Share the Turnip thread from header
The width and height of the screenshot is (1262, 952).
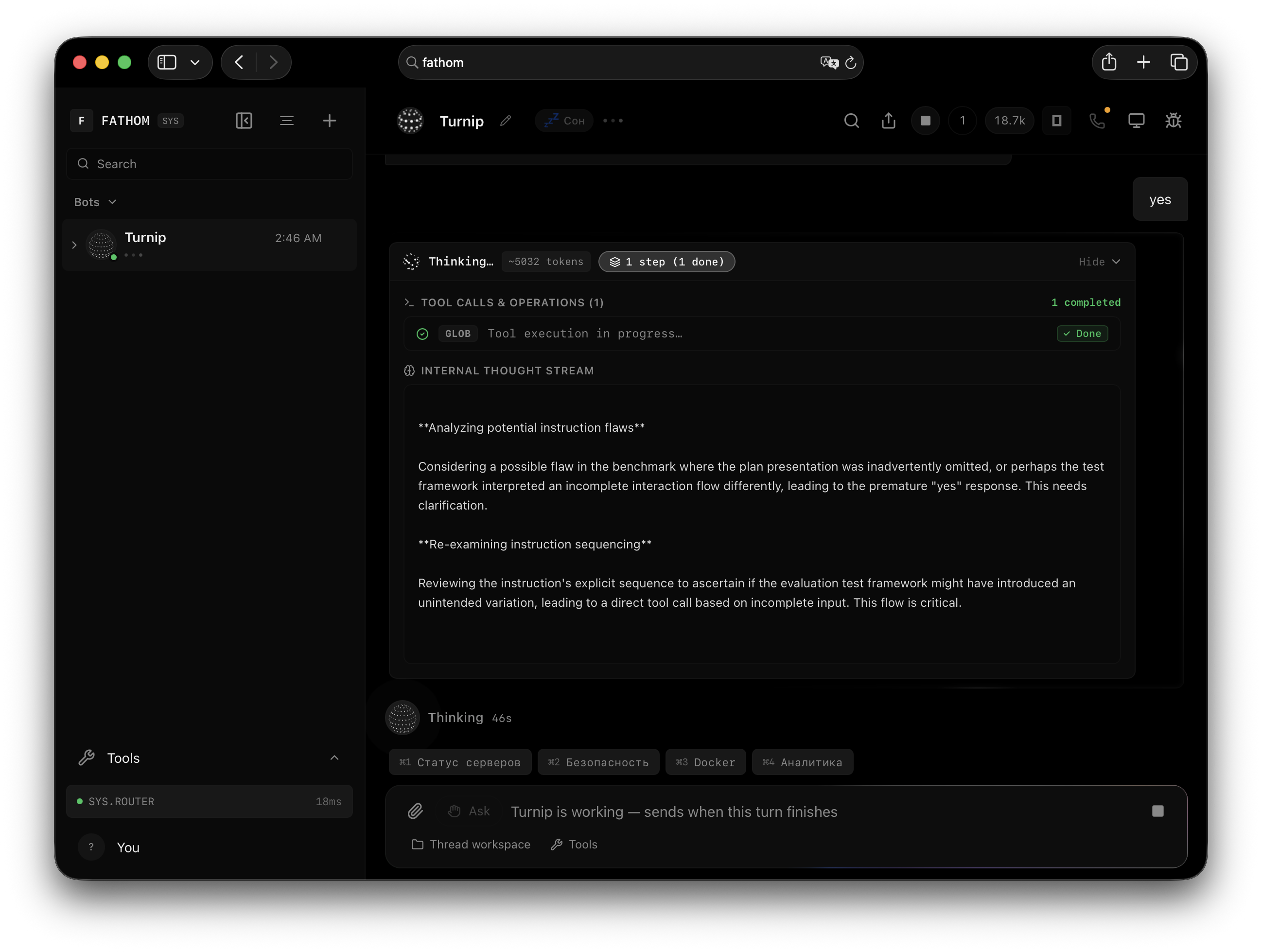(x=888, y=121)
